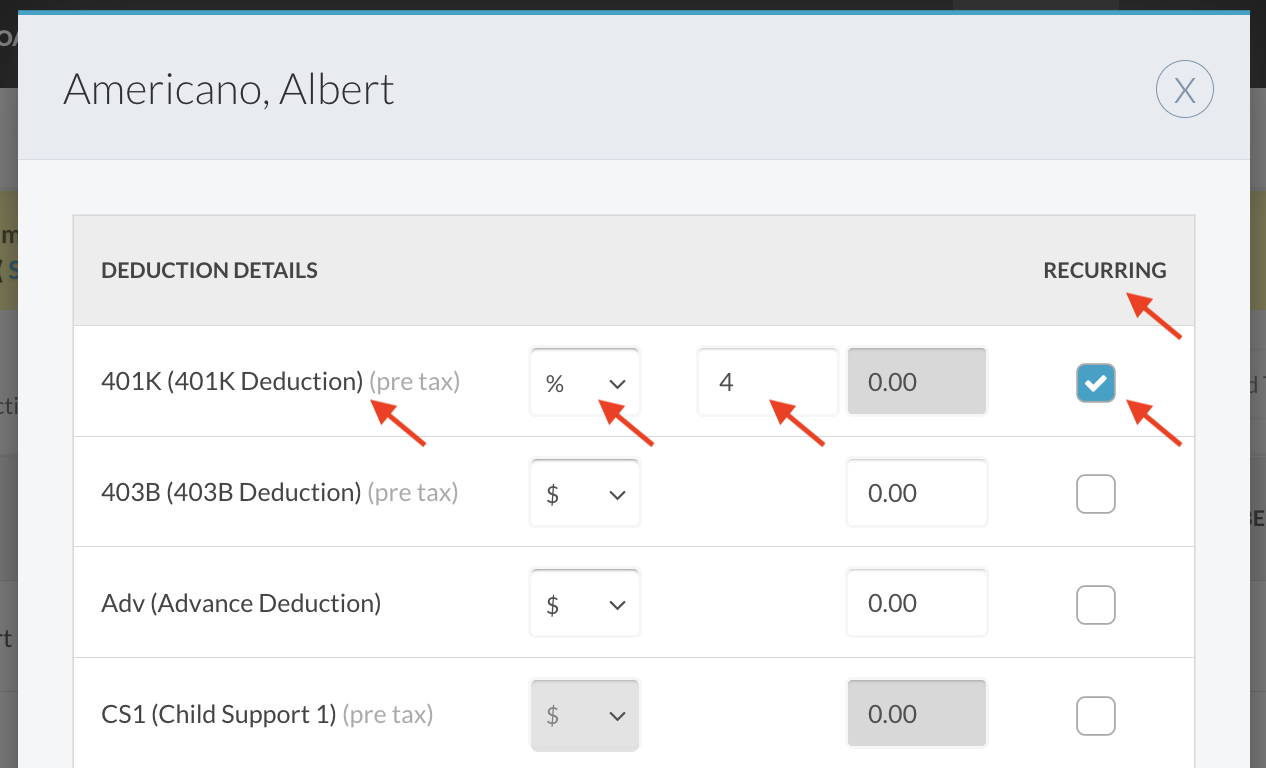The image size is (1266, 768).
Task: Enable recurring for 403B Deduction
Action: click(x=1095, y=493)
